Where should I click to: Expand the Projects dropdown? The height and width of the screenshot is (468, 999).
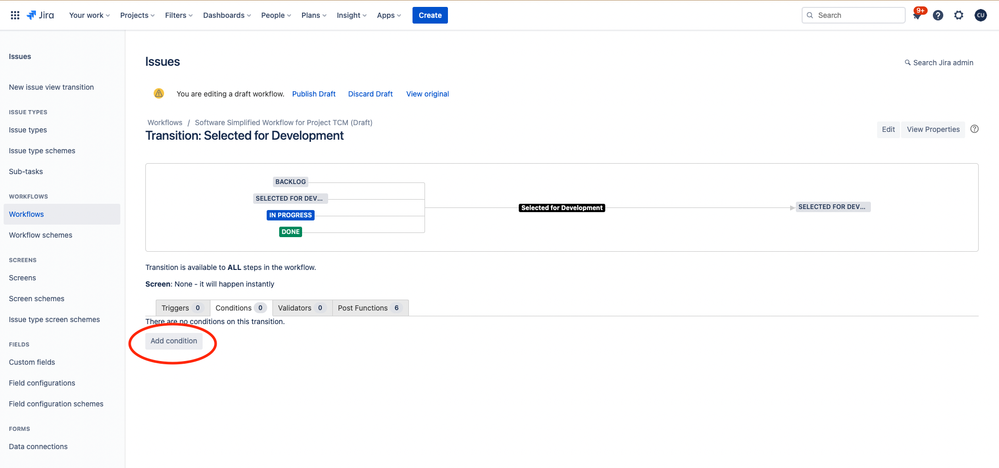[138, 15]
